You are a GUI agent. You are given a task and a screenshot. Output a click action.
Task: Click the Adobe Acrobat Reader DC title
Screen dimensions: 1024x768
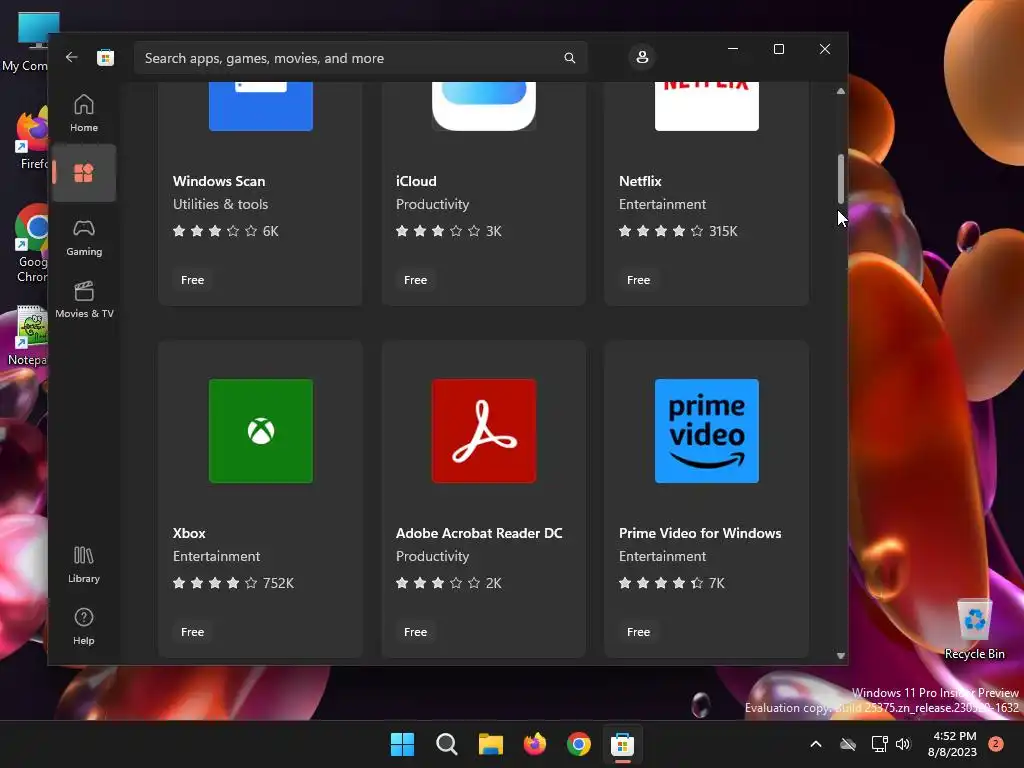[x=479, y=533]
